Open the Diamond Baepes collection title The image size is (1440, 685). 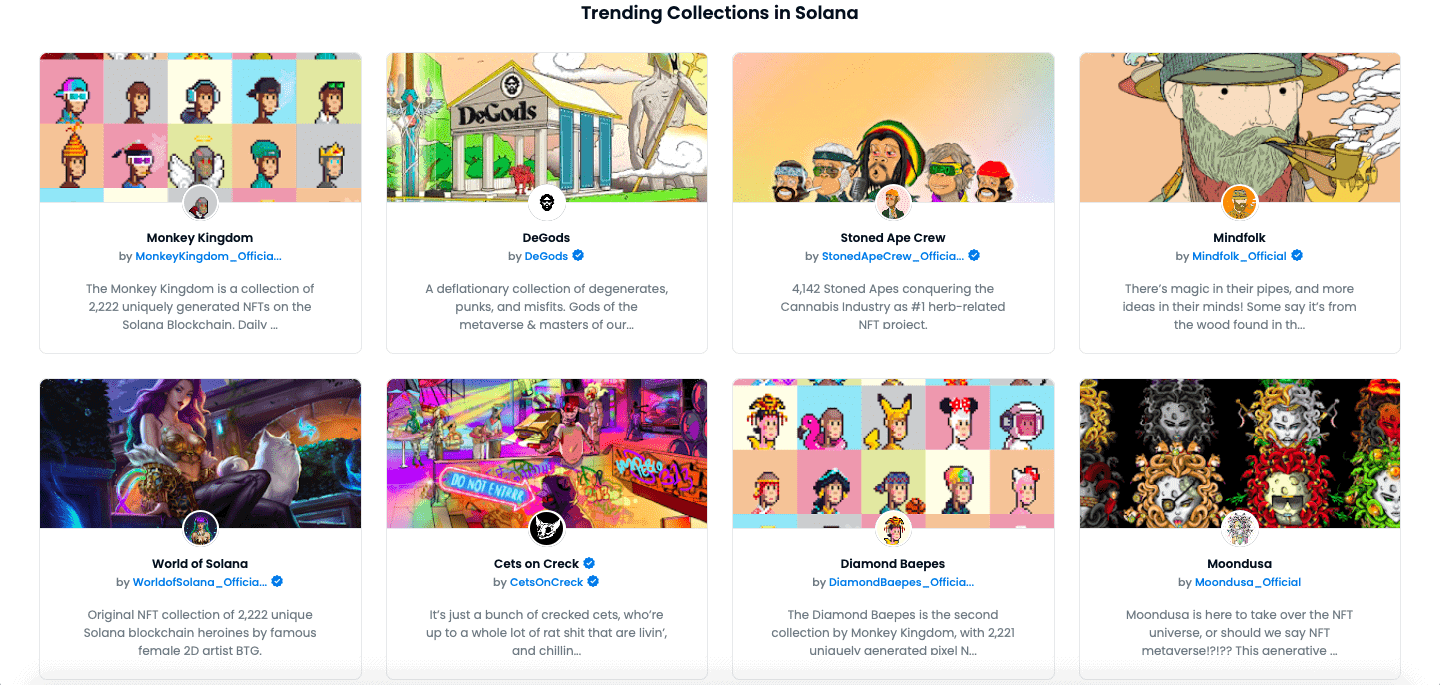[893, 563]
